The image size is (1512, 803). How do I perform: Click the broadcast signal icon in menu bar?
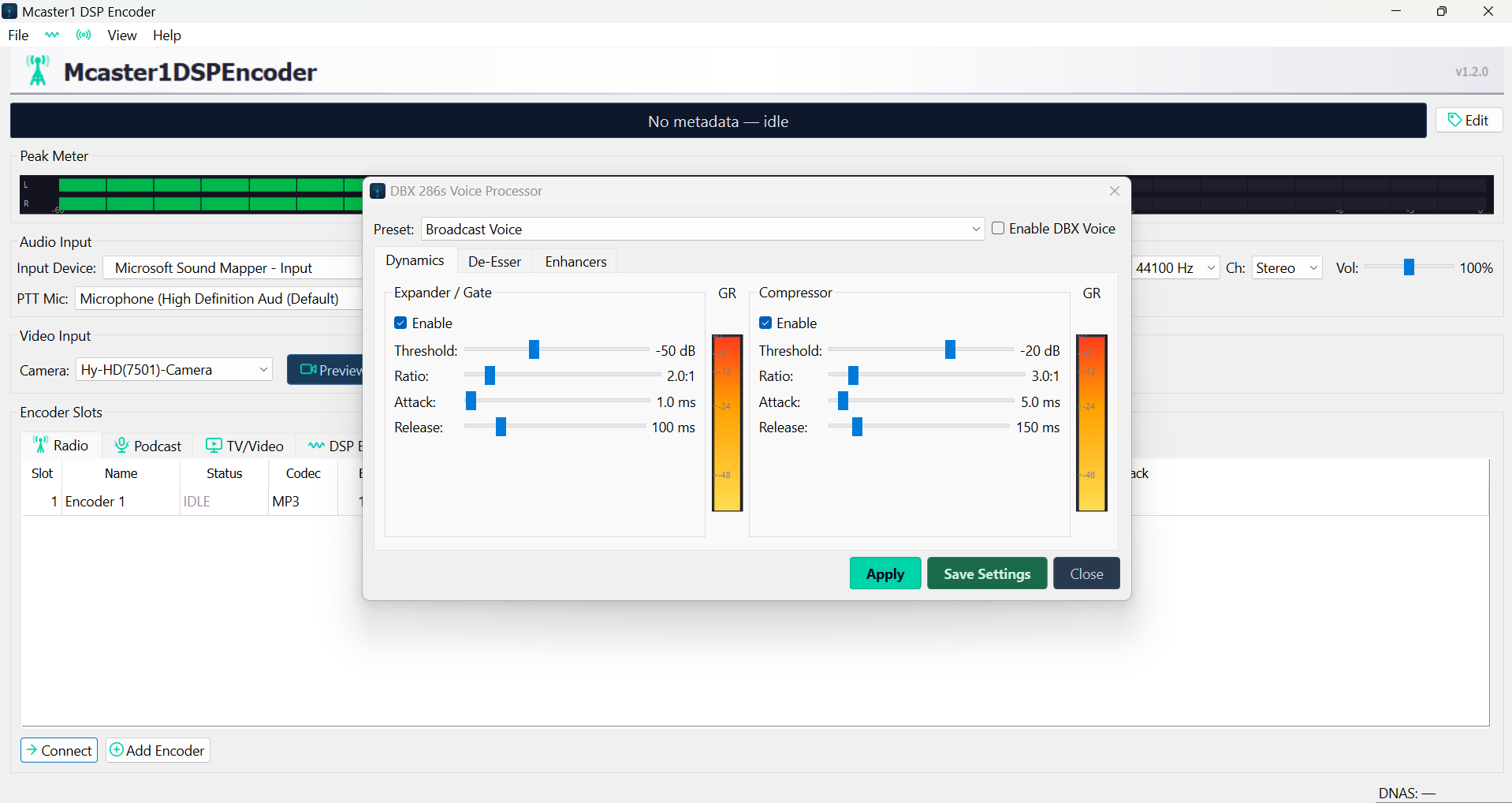(x=84, y=35)
